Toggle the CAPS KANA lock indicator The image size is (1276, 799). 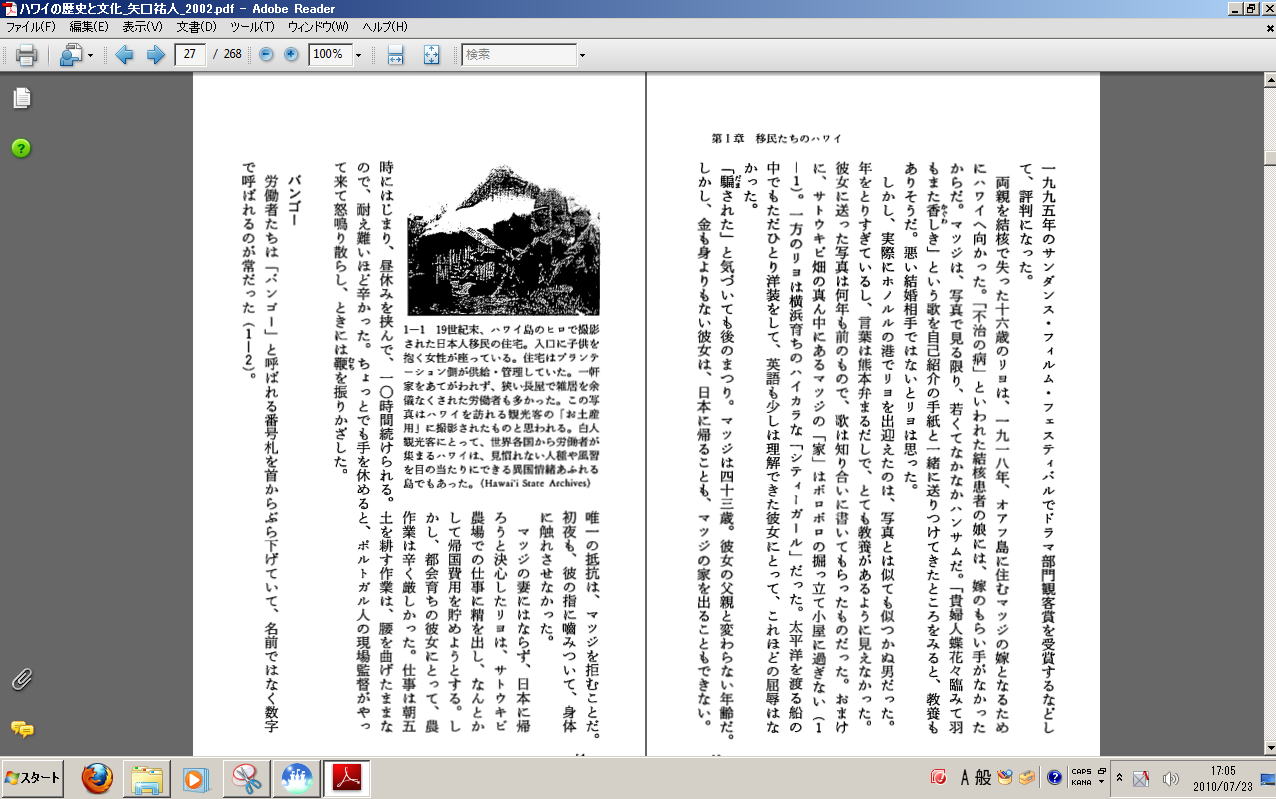point(1081,777)
